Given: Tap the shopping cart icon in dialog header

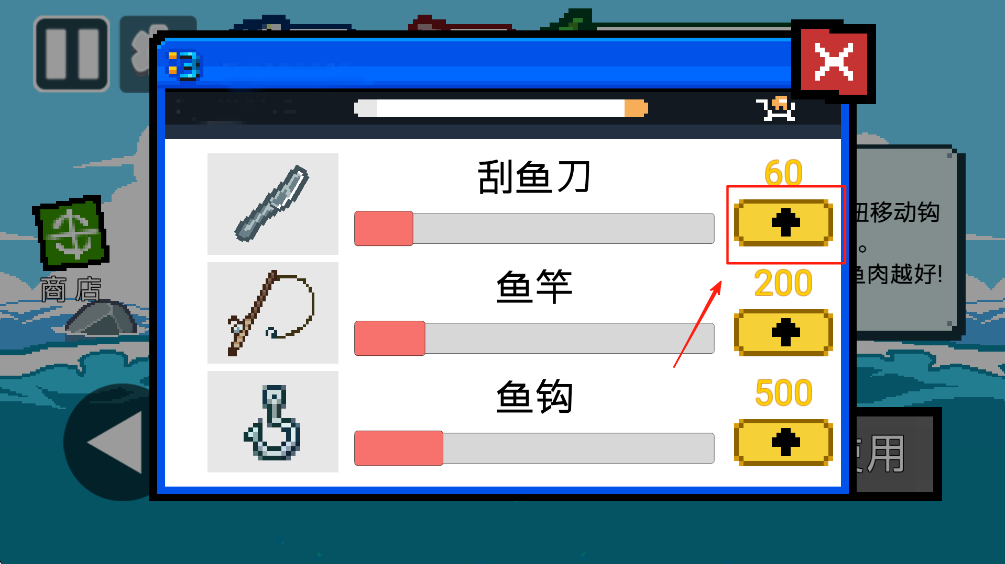Looking at the screenshot, I should tap(777, 108).
